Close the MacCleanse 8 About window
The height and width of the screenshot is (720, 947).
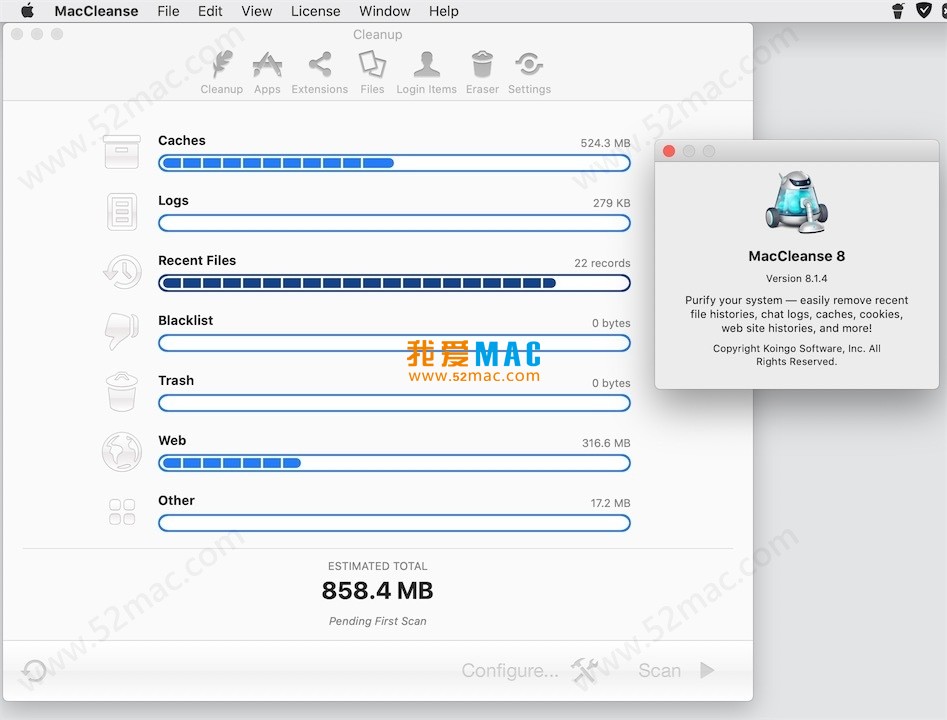669,151
